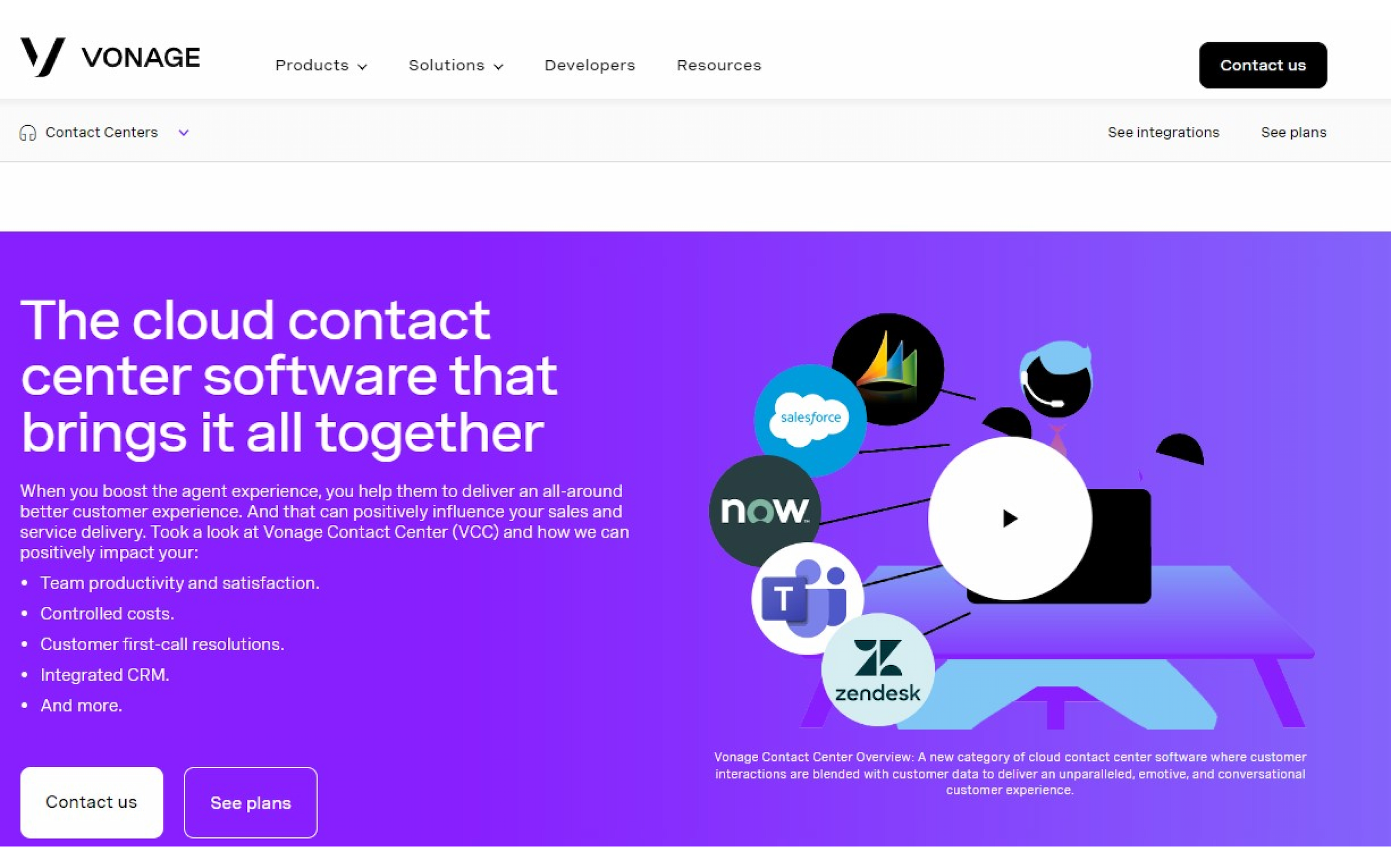The height and width of the screenshot is (868, 1391).
Task: Expand the Solutions navigation dropdown
Action: point(455,64)
